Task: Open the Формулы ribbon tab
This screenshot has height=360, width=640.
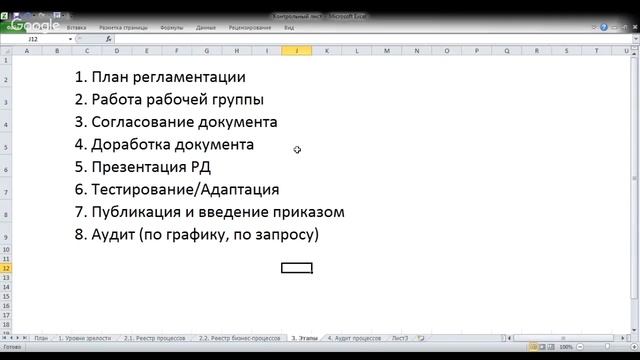Action: (172, 28)
